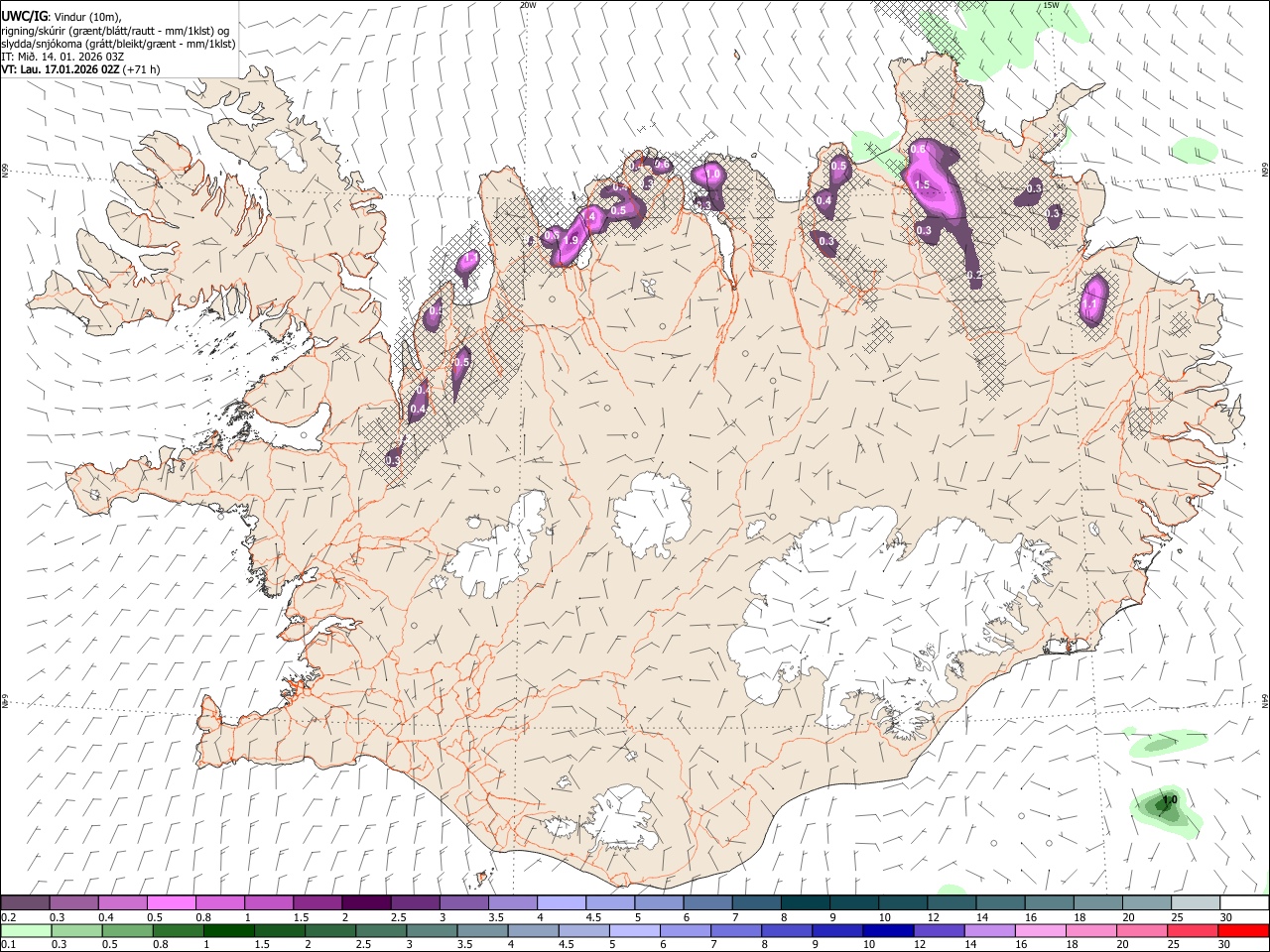
Task: Click the 'slydda/snjókoma' legend description line
Action: click(x=118, y=44)
